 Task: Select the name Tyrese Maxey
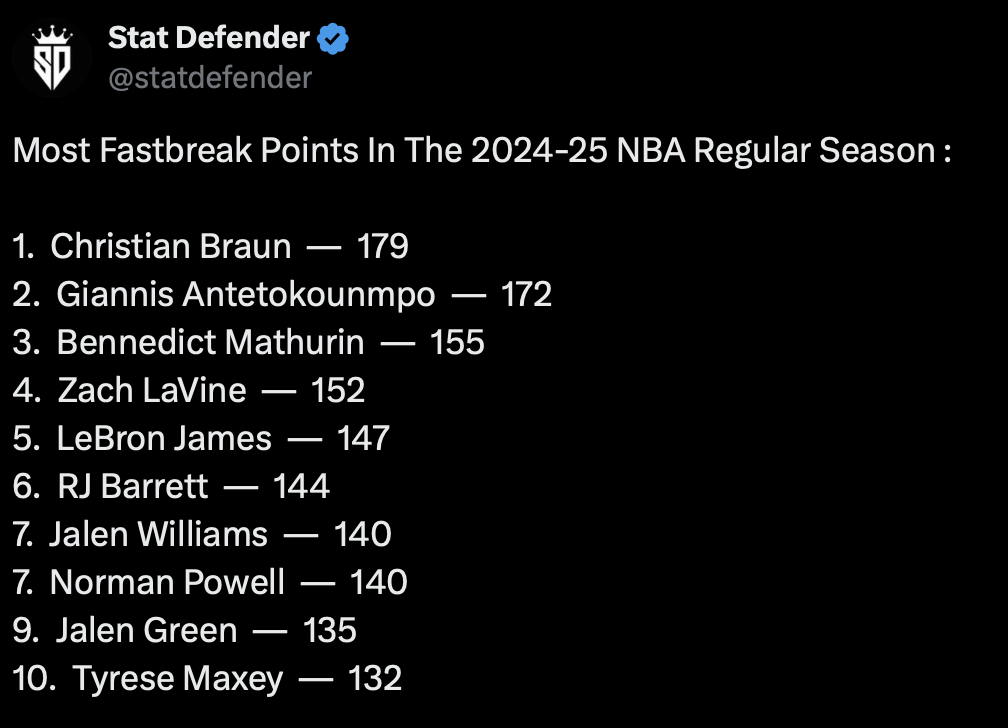[178, 678]
